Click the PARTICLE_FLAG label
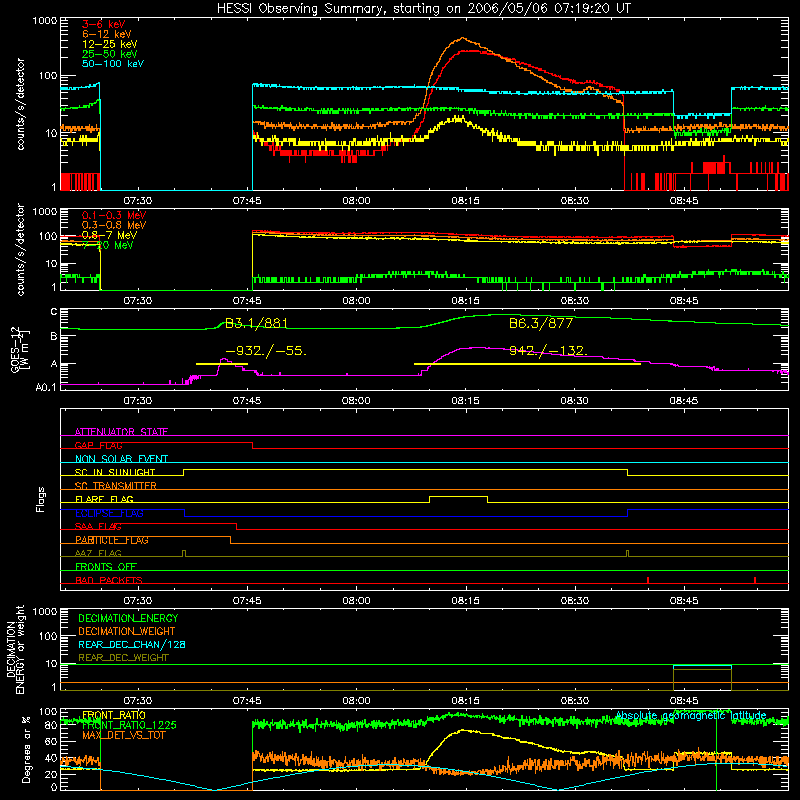The height and width of the screenshot is (800, 800). (x=112, y=540)
